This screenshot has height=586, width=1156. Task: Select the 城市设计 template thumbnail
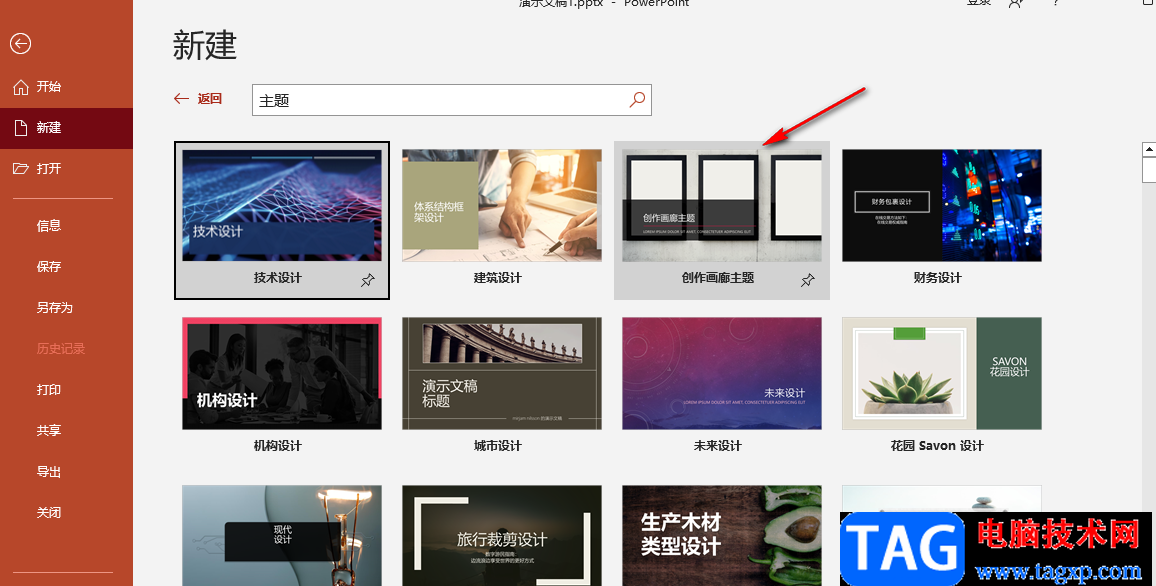tap(502, 374)
